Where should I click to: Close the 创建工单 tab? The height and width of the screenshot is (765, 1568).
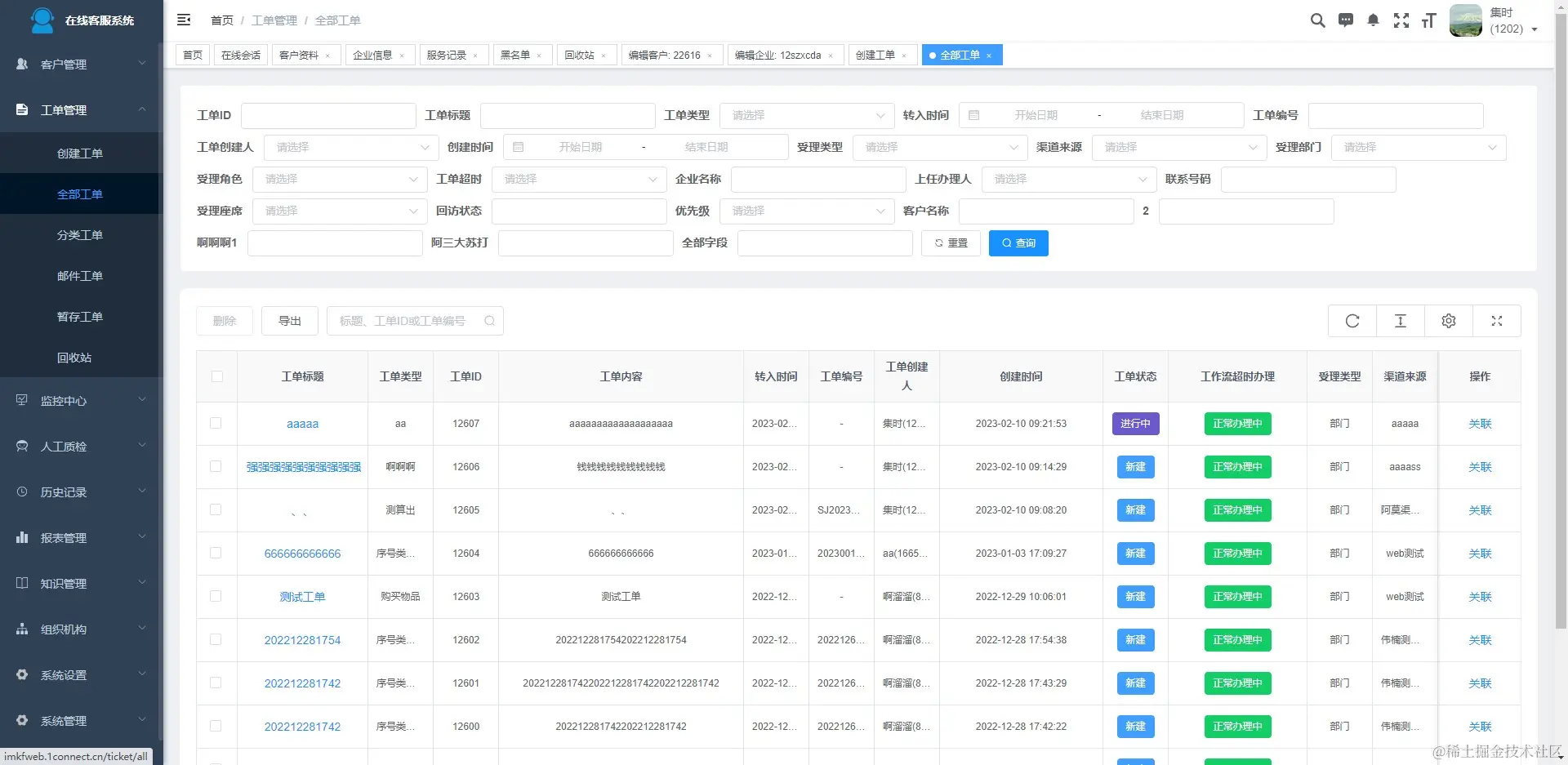point(904,56)
